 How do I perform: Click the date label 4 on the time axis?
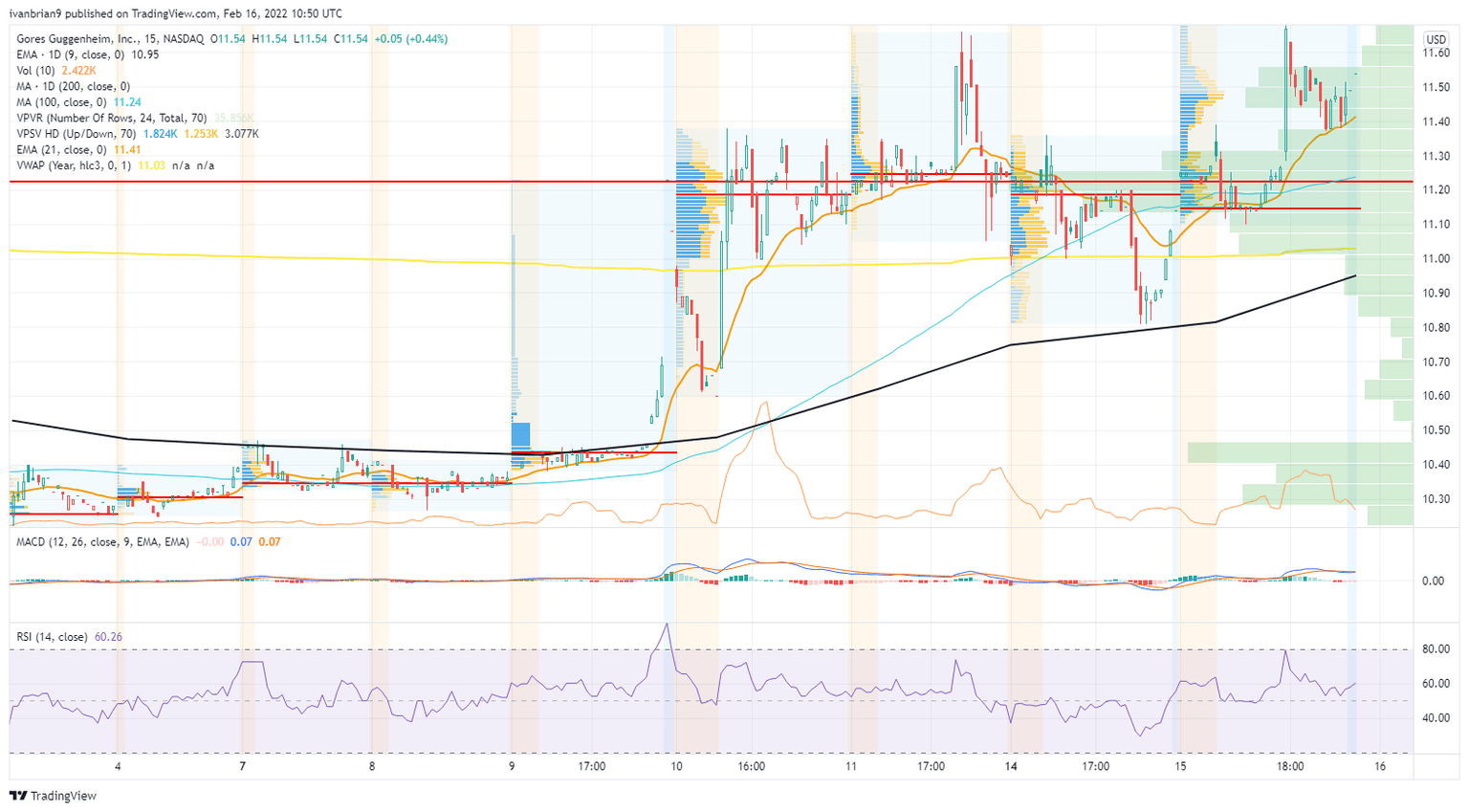118,767
